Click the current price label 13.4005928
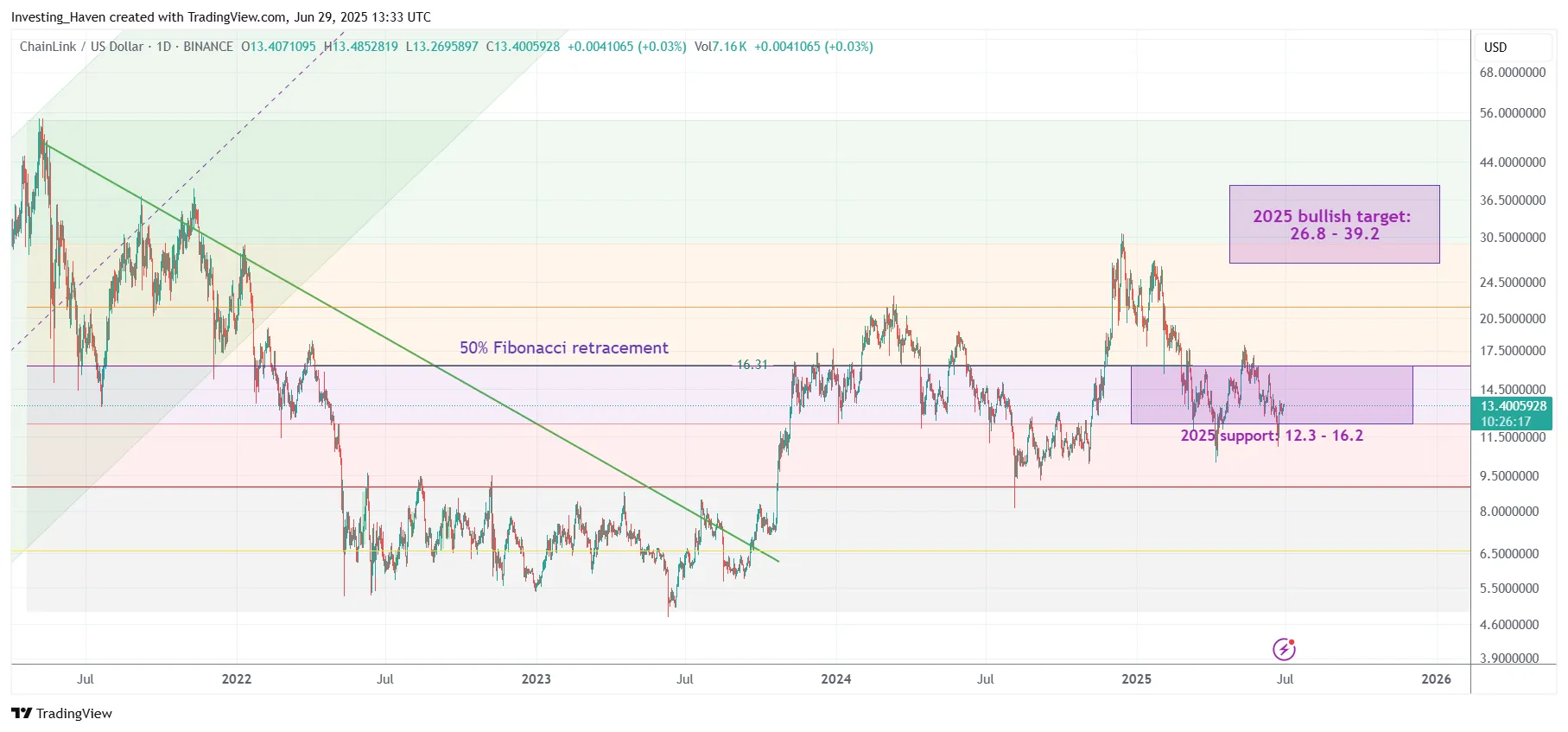This screenshot has width=1568, height=732. pyautogui.click(x=1513, y=406)
